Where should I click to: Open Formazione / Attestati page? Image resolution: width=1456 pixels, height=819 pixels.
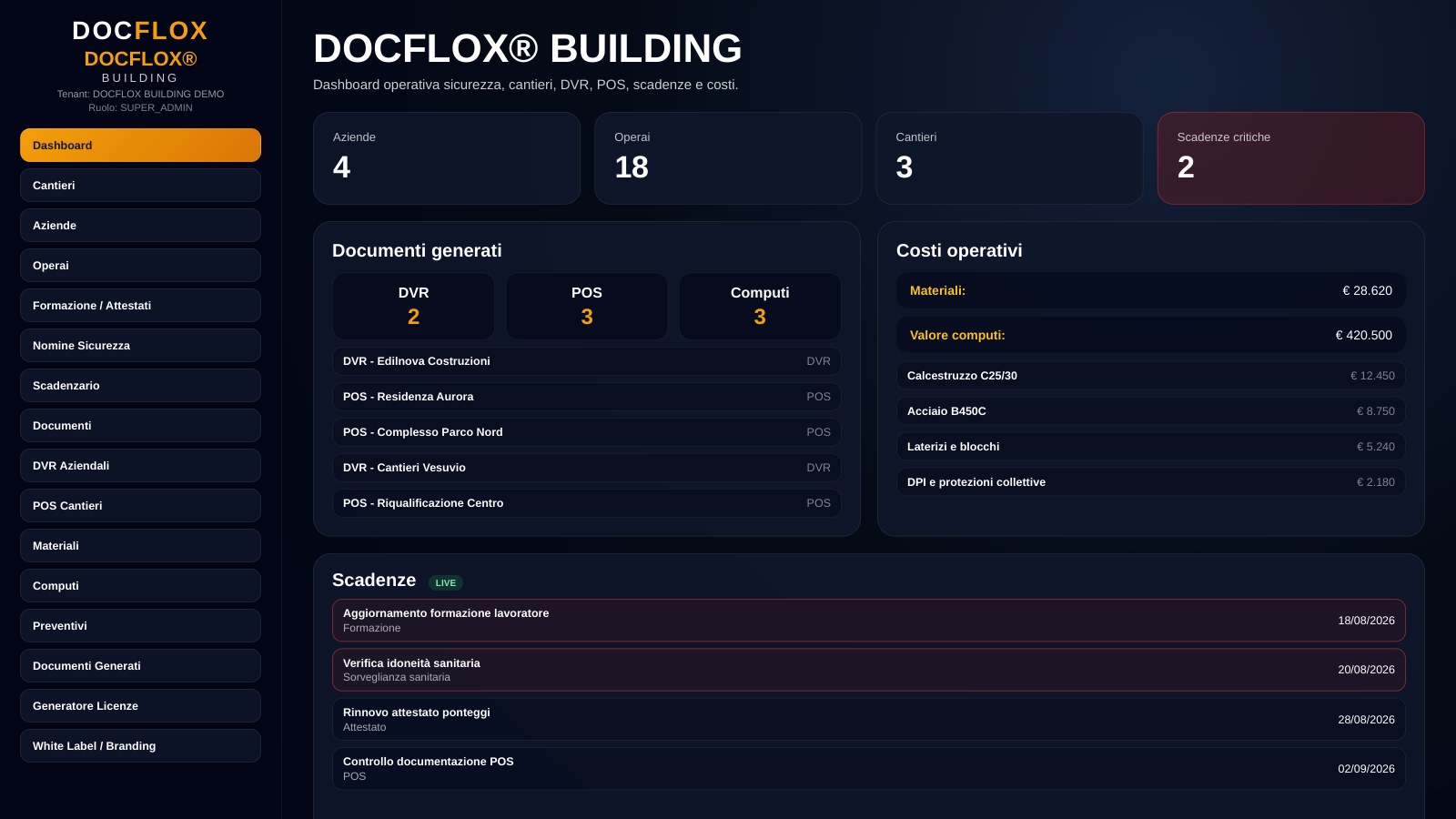140,306
